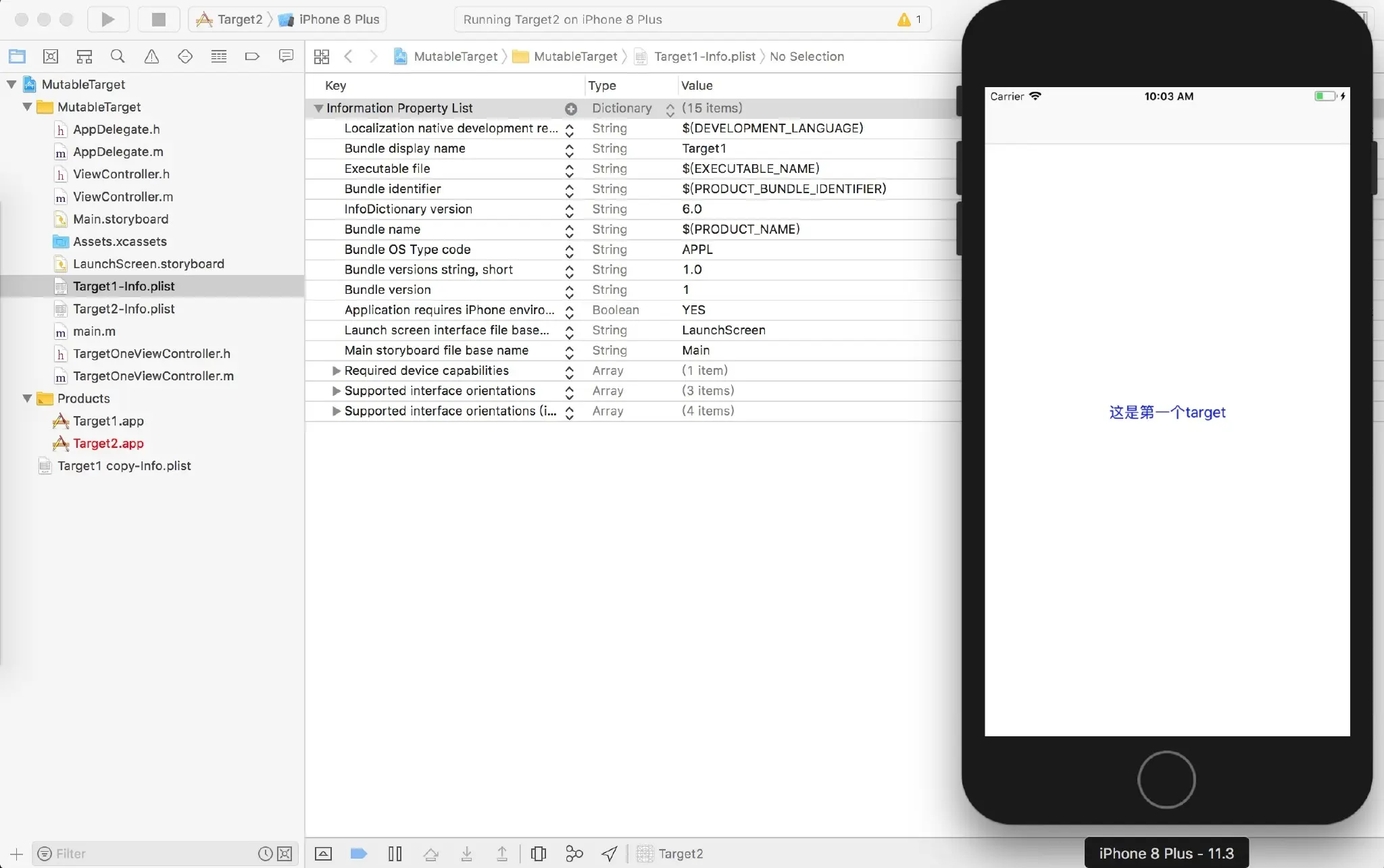Click key stepper for Bundle version
1384x868 pixels.
570,291
